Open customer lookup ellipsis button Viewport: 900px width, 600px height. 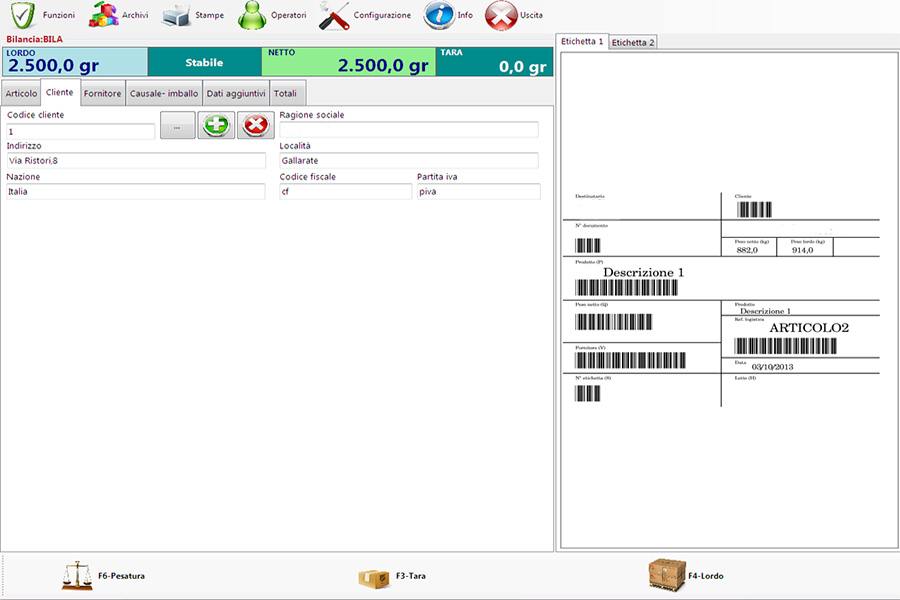coord(177,127)
